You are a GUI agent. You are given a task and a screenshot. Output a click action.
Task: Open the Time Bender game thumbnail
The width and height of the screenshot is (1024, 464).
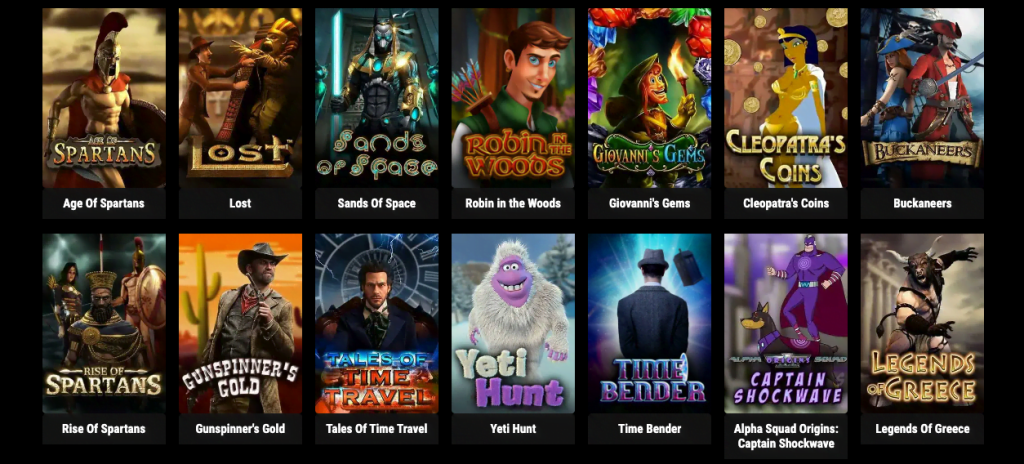(x=650, y=323)
